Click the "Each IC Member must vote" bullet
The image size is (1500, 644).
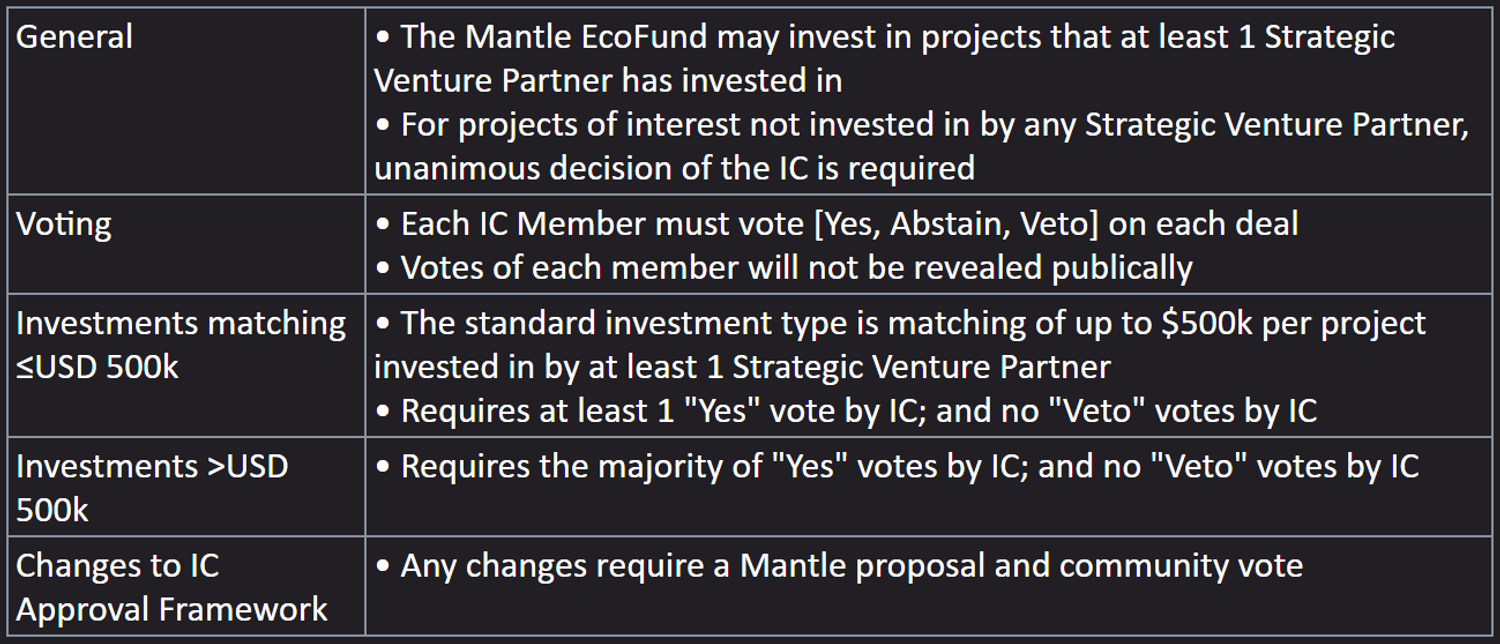(x=836, y=223)
